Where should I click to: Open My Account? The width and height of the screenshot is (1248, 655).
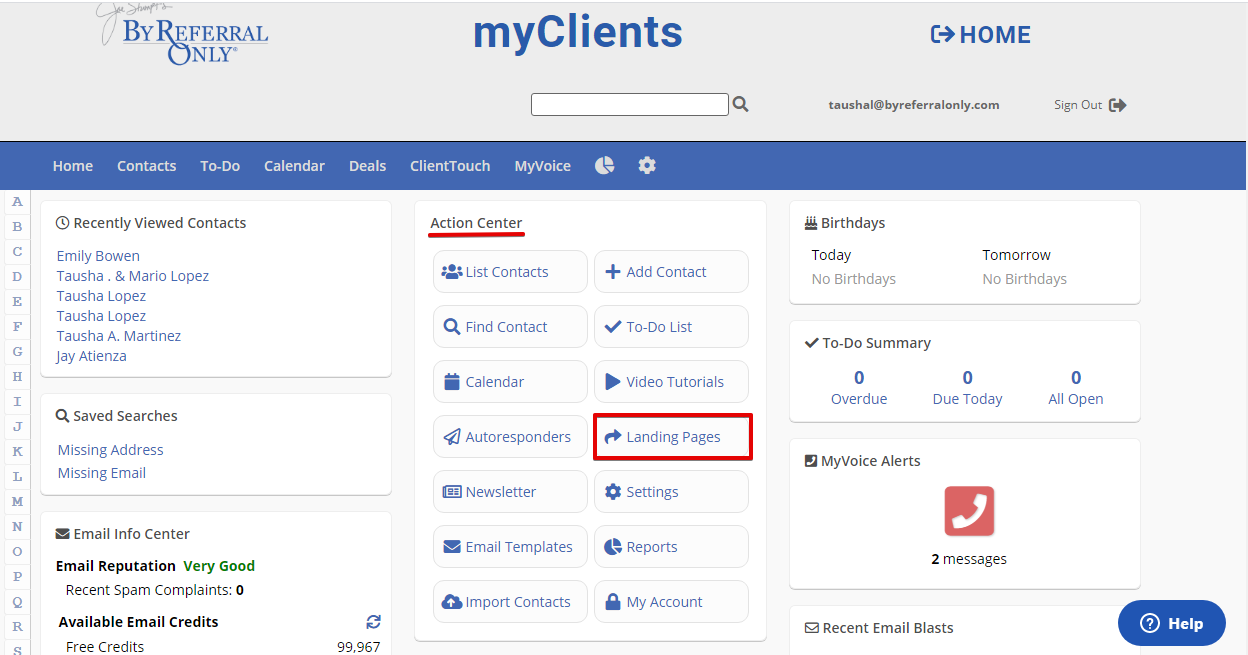[x=671, y=602]
